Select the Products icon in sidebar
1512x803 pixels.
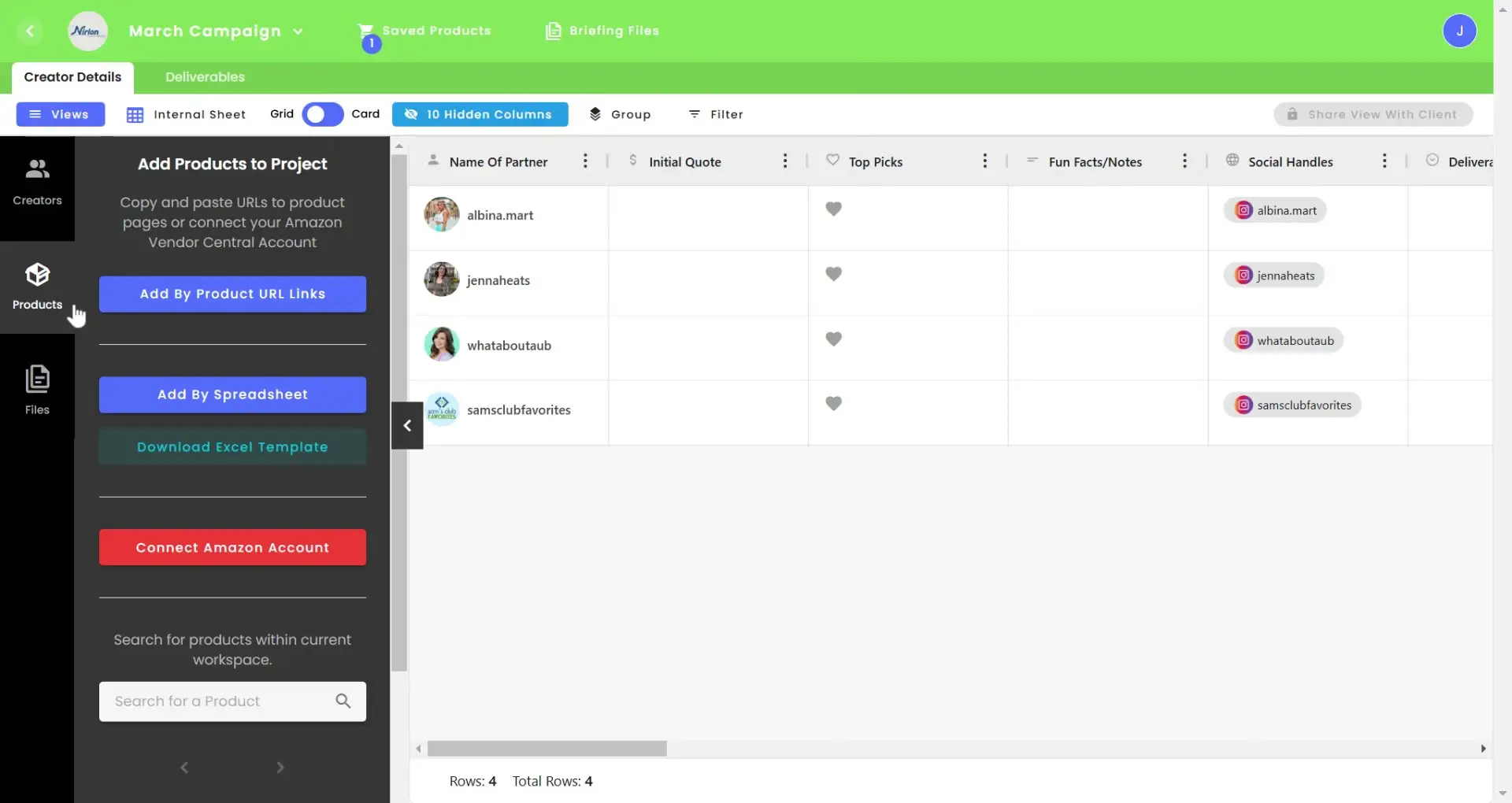(x=37, y=286)
